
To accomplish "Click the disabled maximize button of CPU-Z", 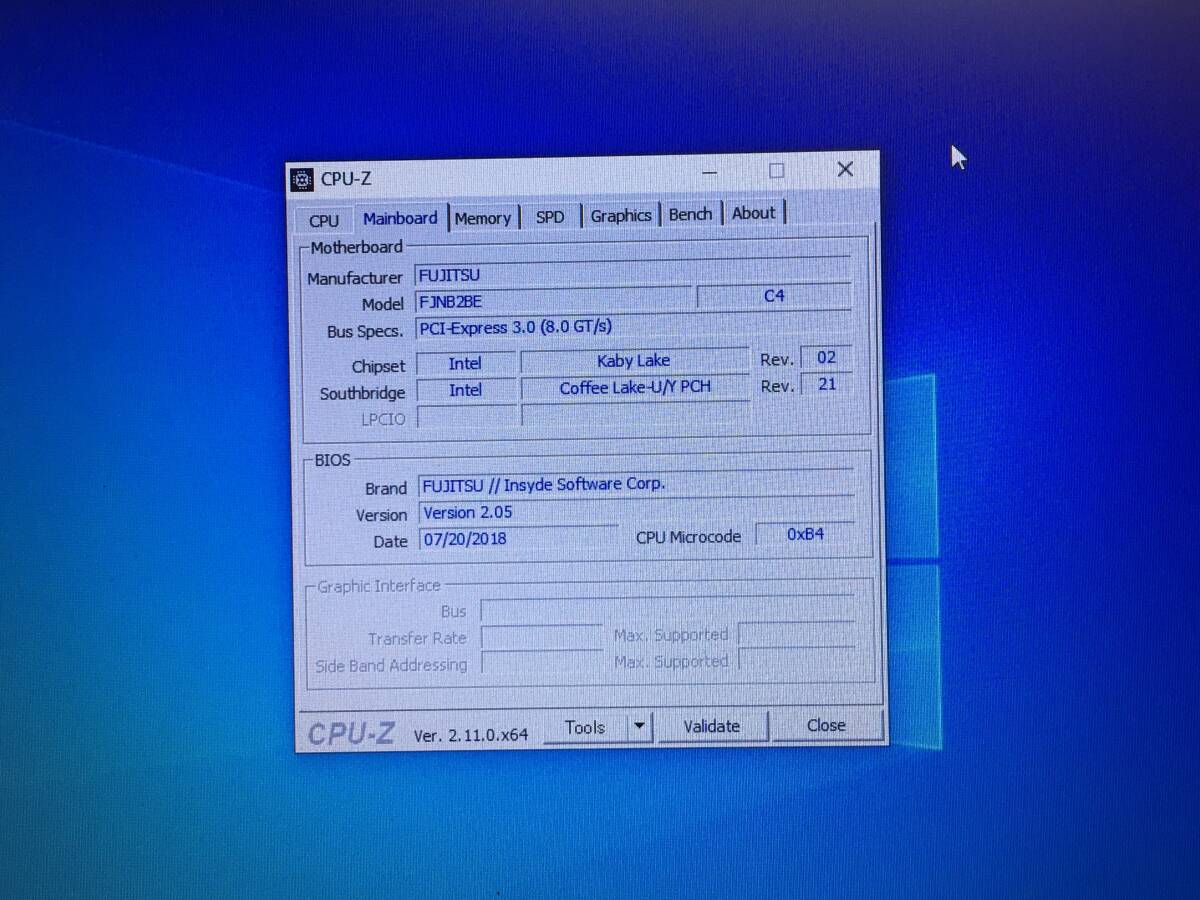I will (777, 171).
